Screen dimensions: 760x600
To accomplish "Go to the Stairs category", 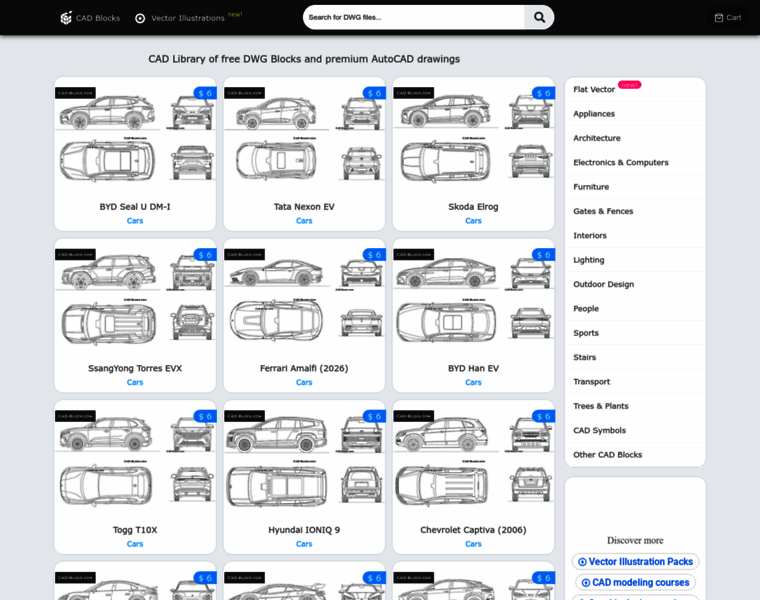I will point(635,357).
